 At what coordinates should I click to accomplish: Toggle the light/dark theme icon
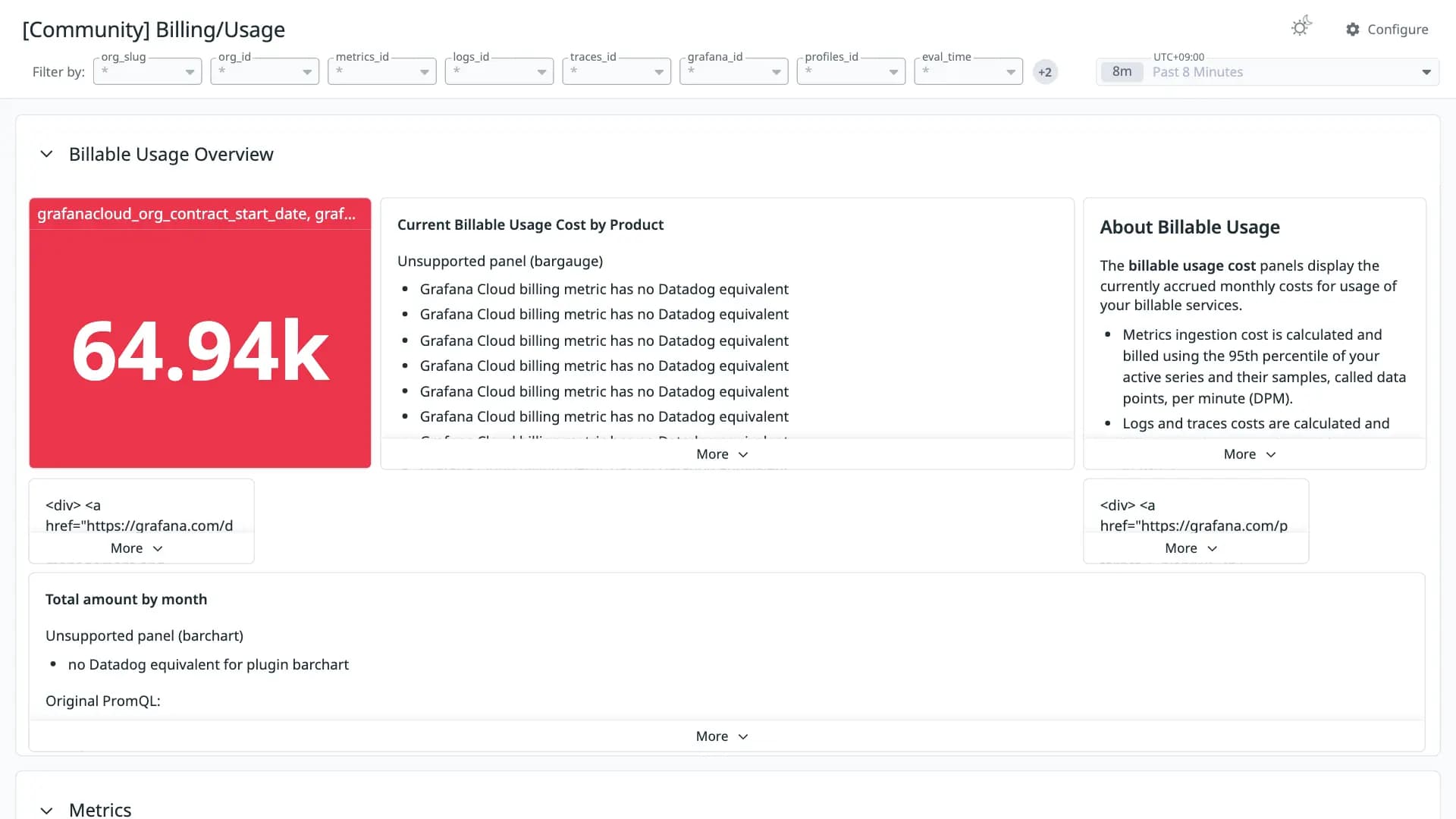pos(1301,27)
